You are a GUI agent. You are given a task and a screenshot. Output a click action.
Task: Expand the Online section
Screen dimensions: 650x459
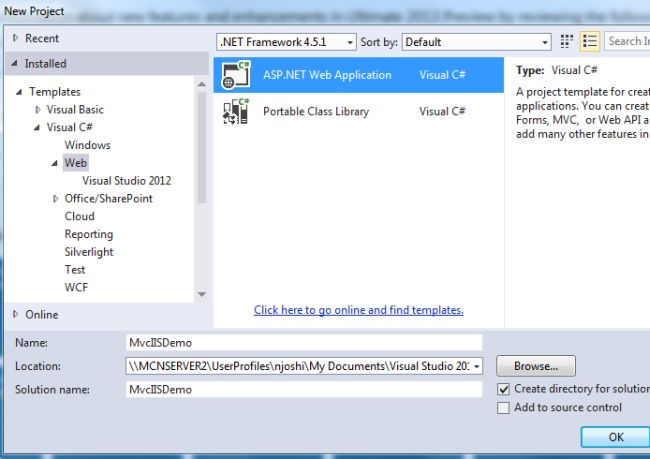pos(15,314)
